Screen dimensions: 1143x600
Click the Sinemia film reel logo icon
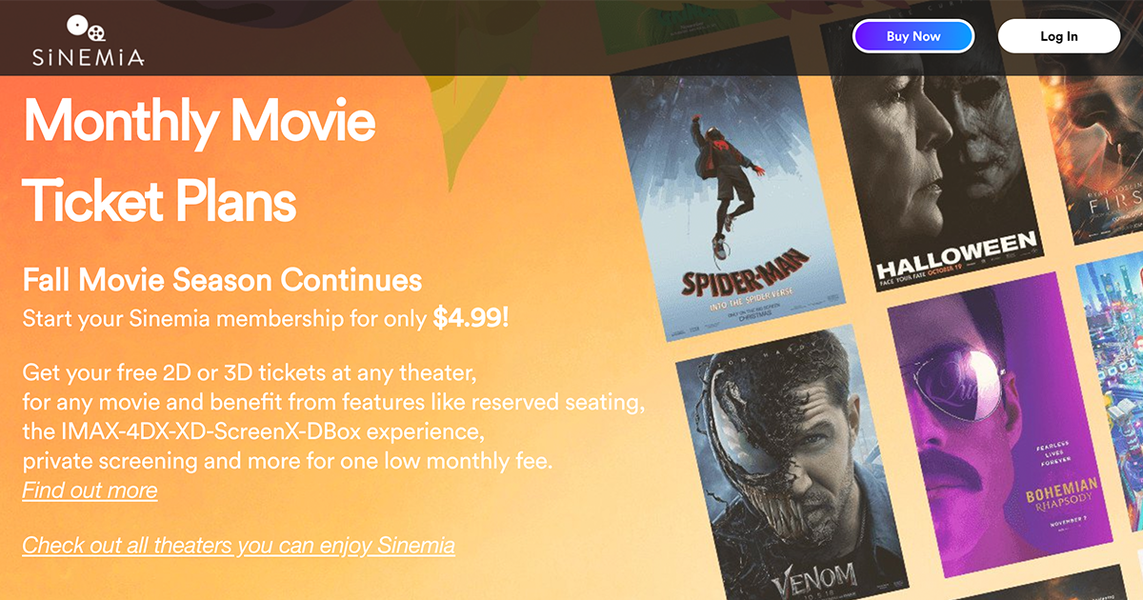[87, 28]
